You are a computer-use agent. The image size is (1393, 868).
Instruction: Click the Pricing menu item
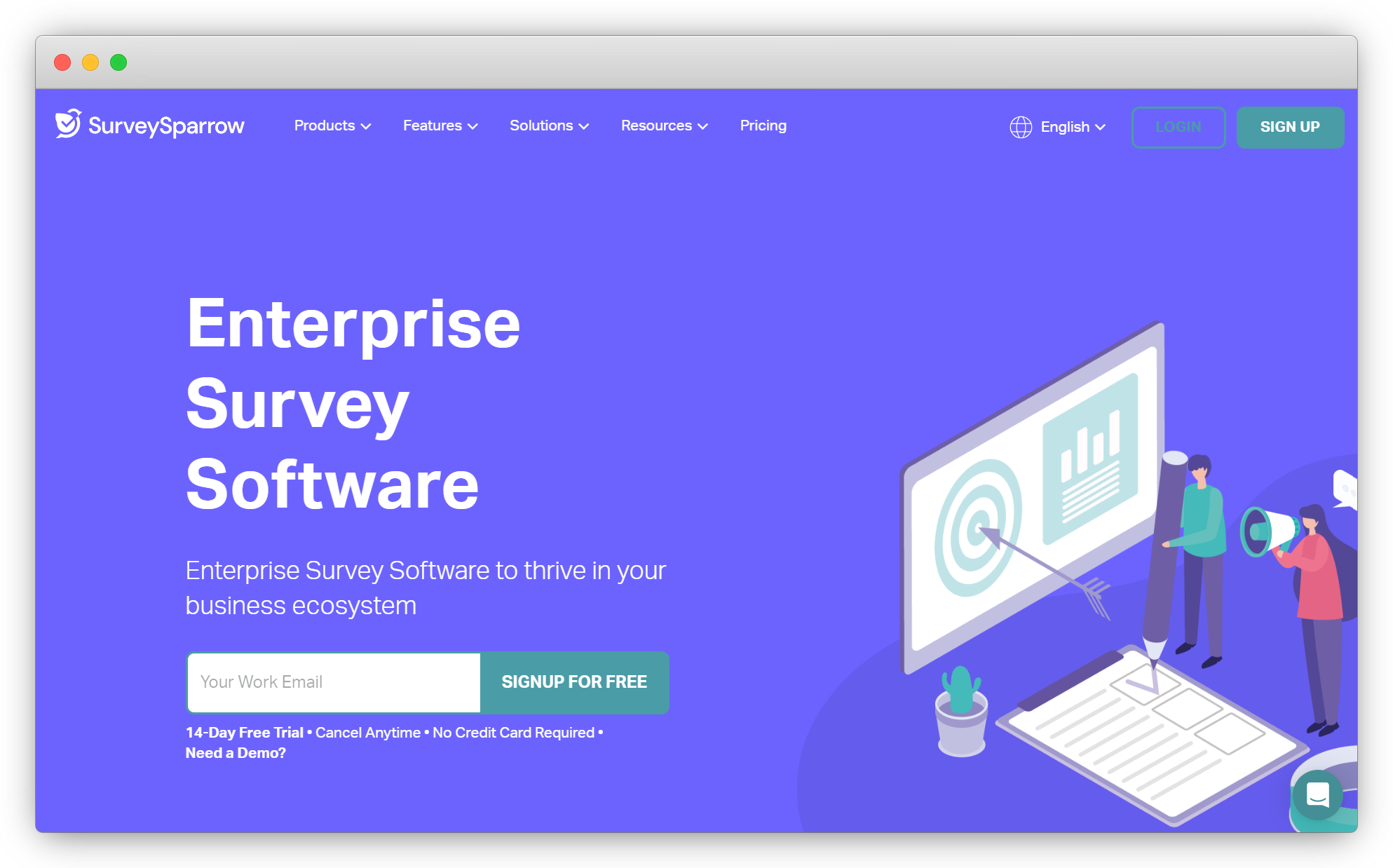[x=764, y=125]
